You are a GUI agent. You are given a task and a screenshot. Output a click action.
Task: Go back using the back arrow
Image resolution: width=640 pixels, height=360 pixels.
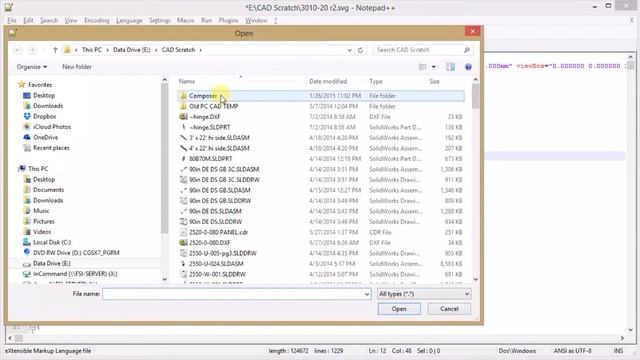[x=18, y=50]
